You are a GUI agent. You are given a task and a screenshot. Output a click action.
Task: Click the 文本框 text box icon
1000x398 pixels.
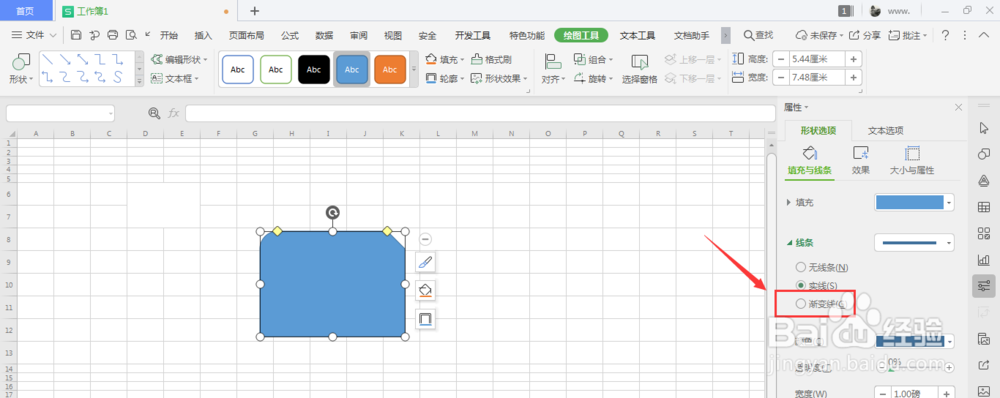pyautogui.click(x=156, y=78)
